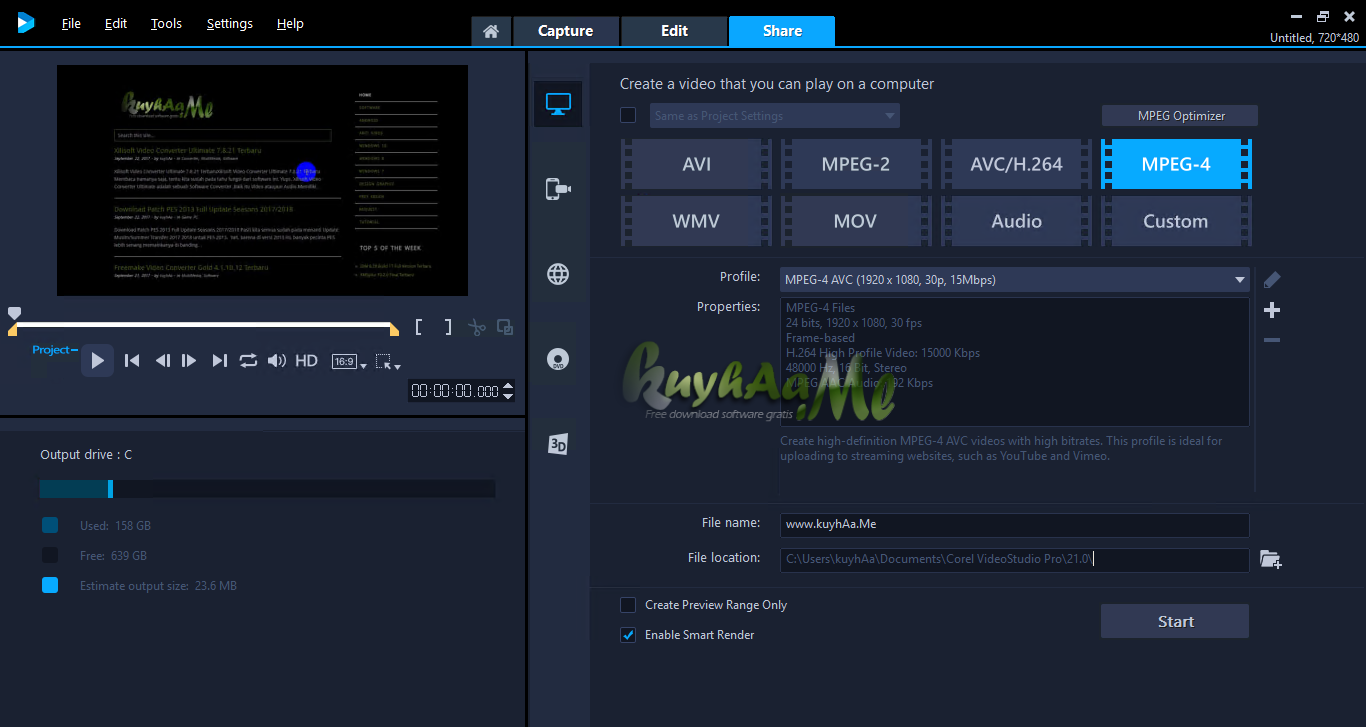Switch to the Capture tab
The height and width of the screenshot is (727, 1366).
[566, 31]
